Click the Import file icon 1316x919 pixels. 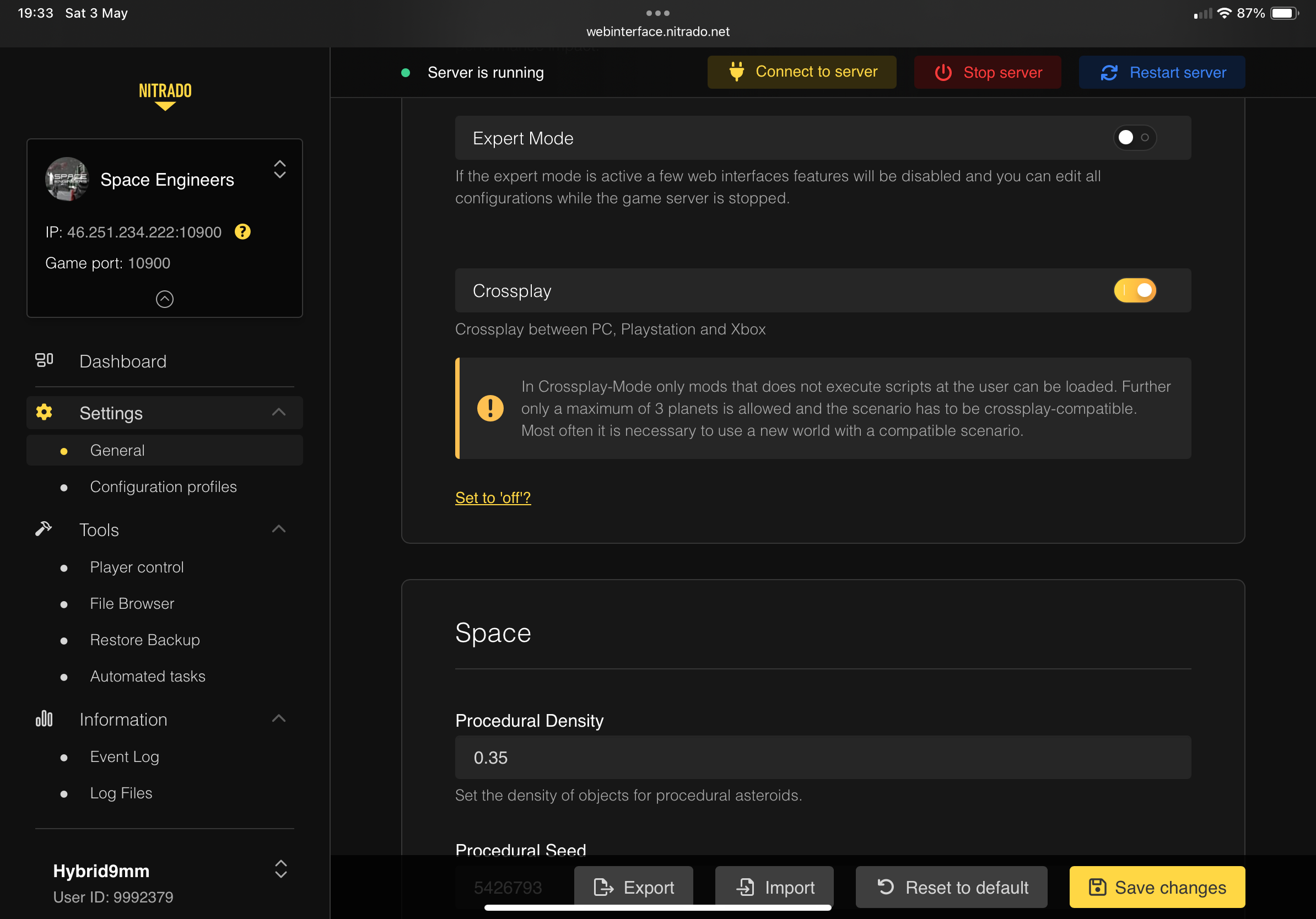click(745, 887)
